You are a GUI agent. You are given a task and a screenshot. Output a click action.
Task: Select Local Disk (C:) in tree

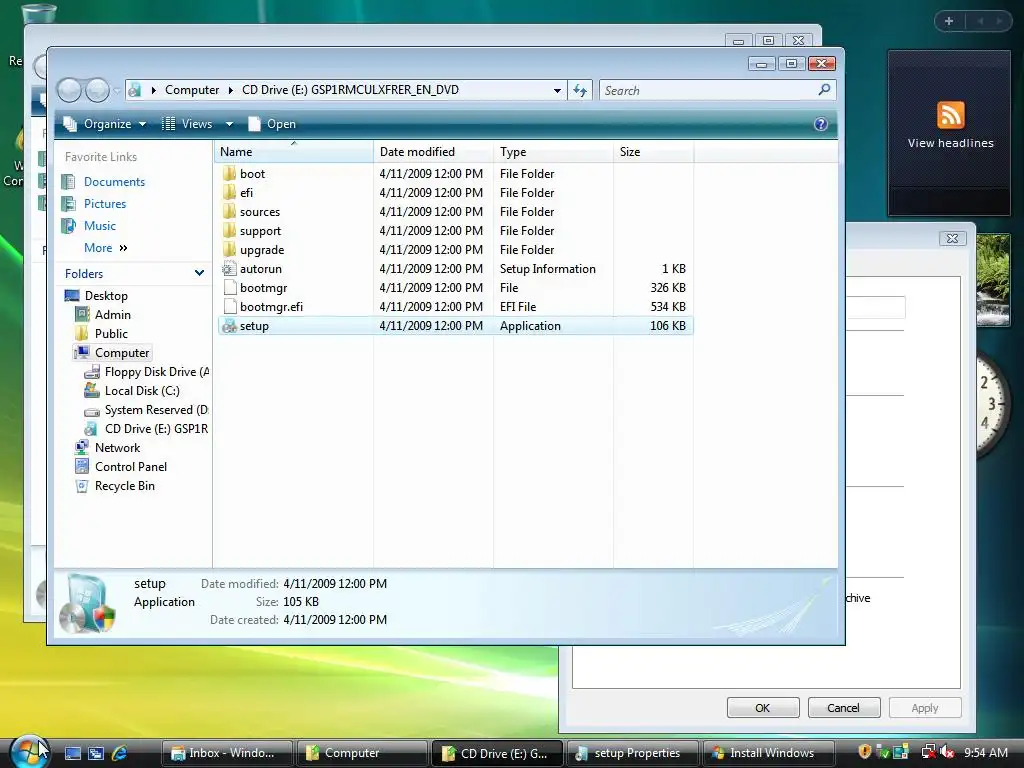tap(142, 391)
